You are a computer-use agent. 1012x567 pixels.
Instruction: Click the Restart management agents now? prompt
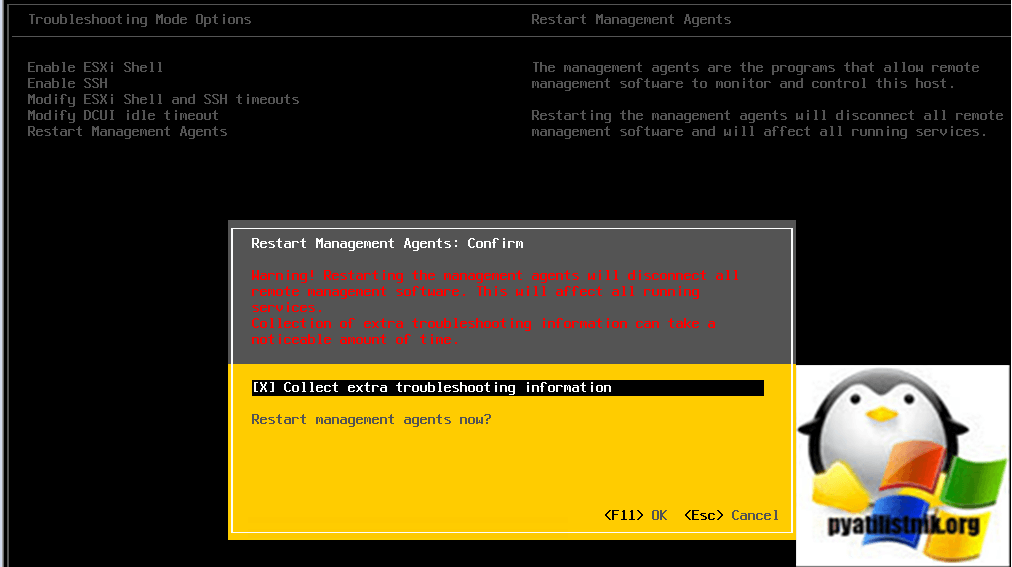coord(371,419)
